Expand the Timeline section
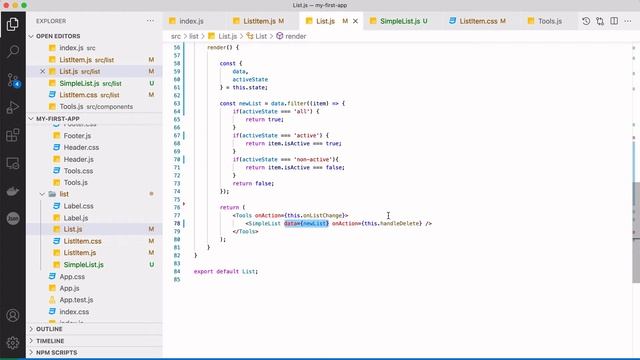 click(x=50, y=341)
